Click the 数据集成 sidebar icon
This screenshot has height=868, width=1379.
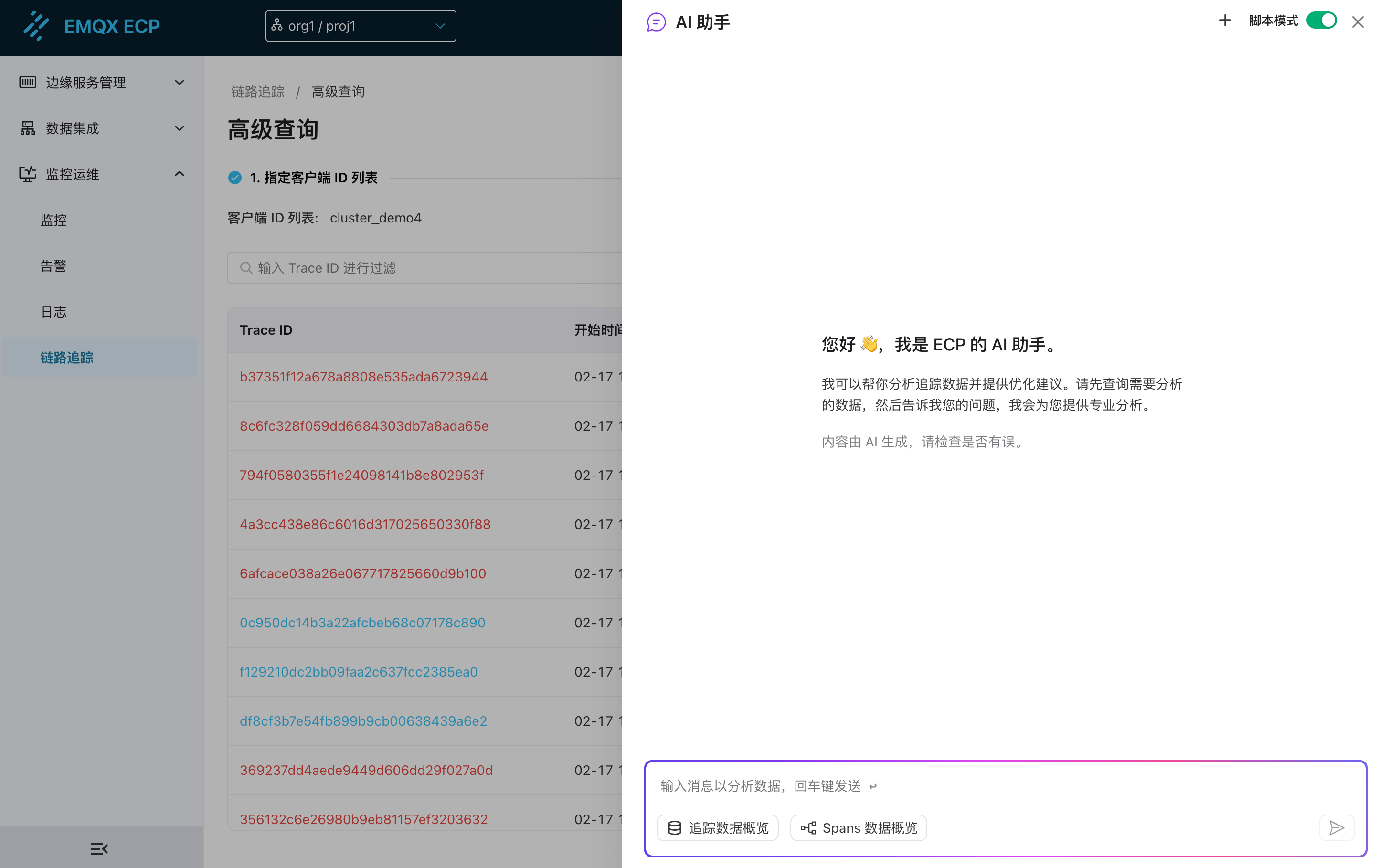(x=27, y=128)
